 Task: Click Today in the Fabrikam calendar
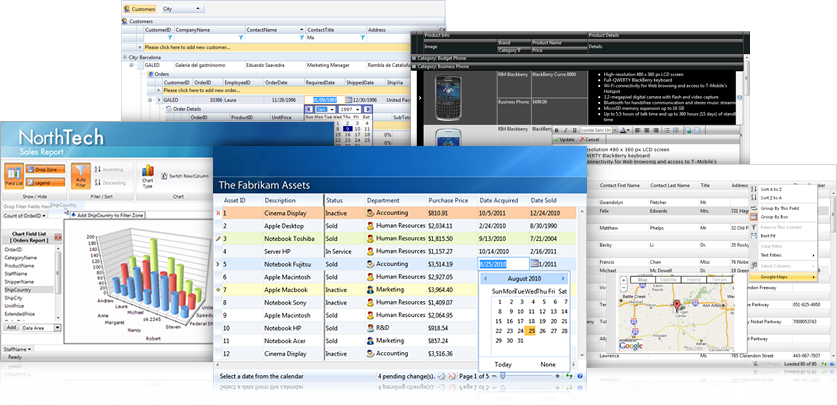(503, 365)
